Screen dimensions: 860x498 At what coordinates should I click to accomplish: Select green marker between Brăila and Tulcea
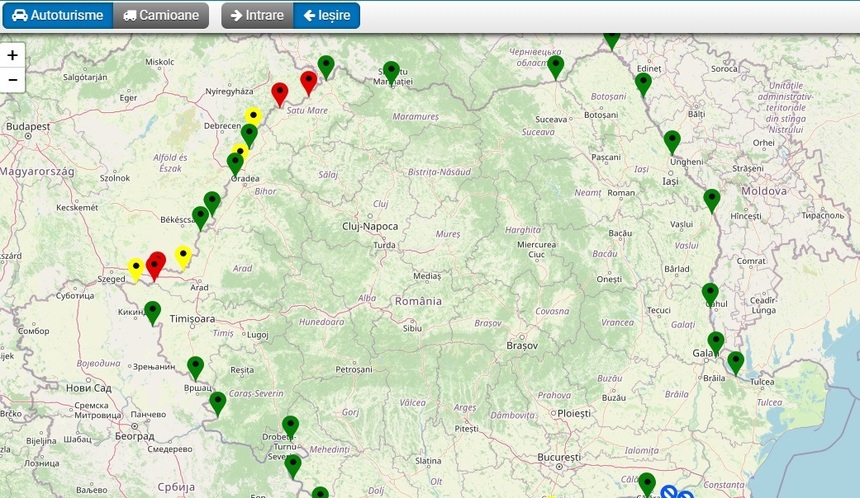(736, 361)
